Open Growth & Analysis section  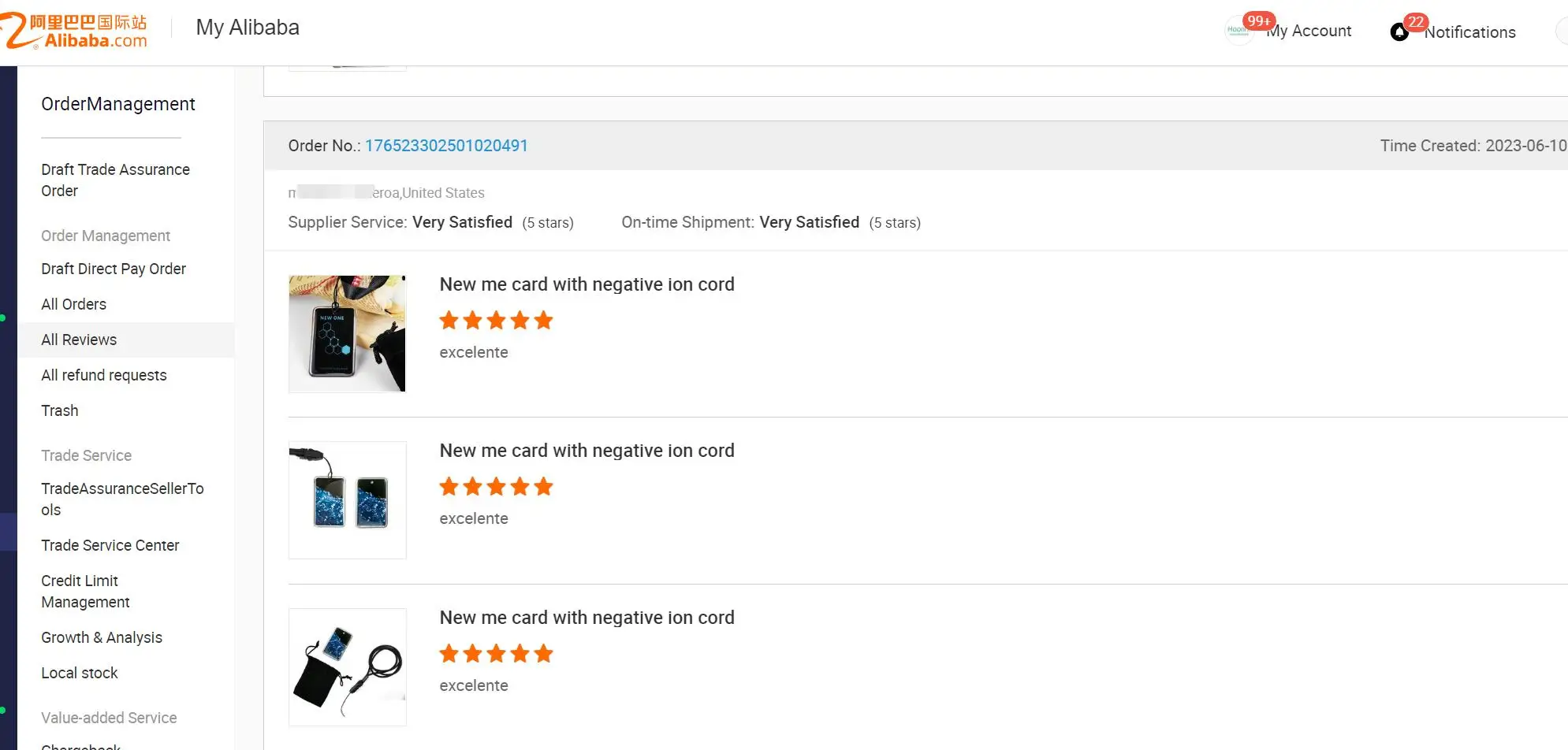point(102,637)
